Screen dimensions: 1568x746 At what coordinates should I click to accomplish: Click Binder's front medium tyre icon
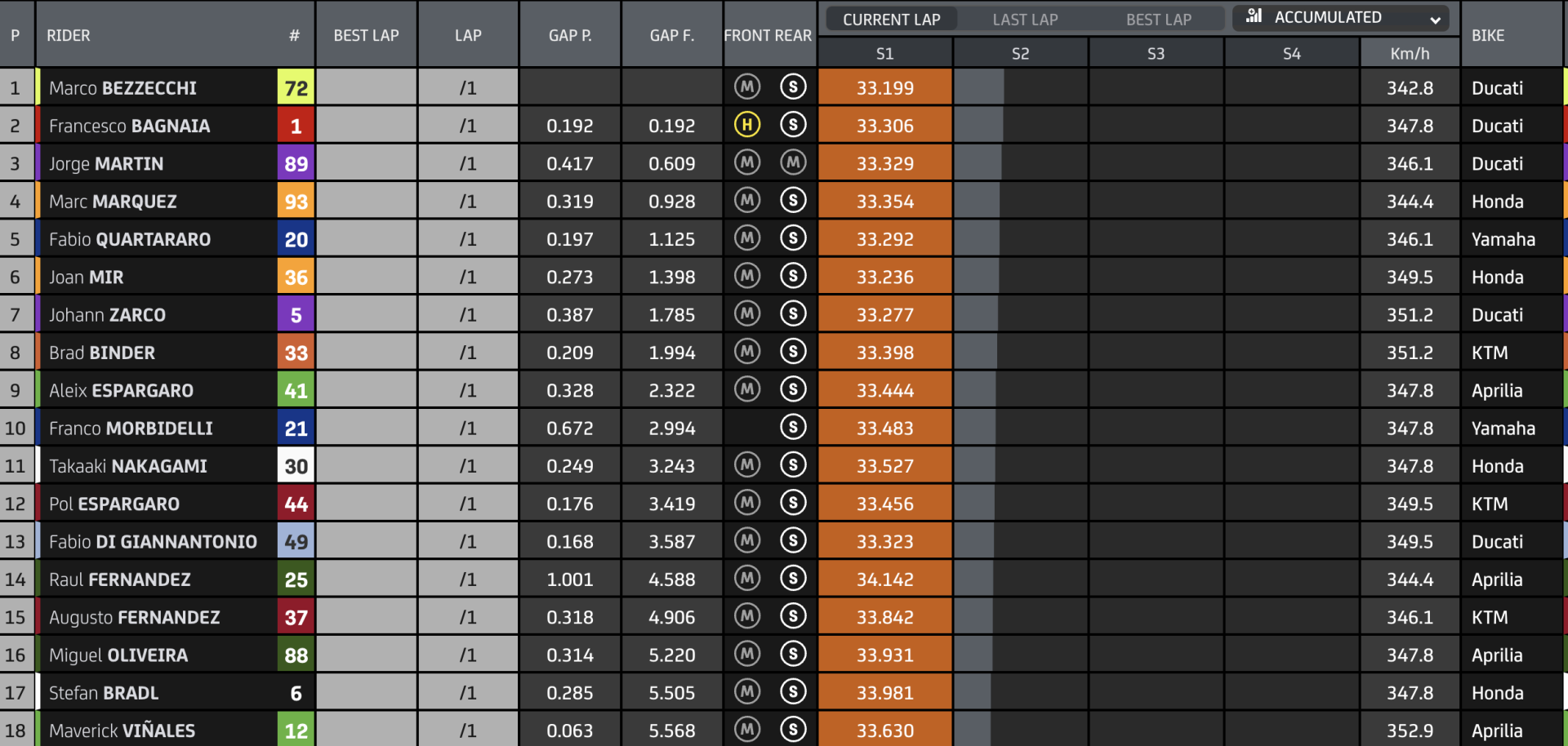[x=746, y=351]
